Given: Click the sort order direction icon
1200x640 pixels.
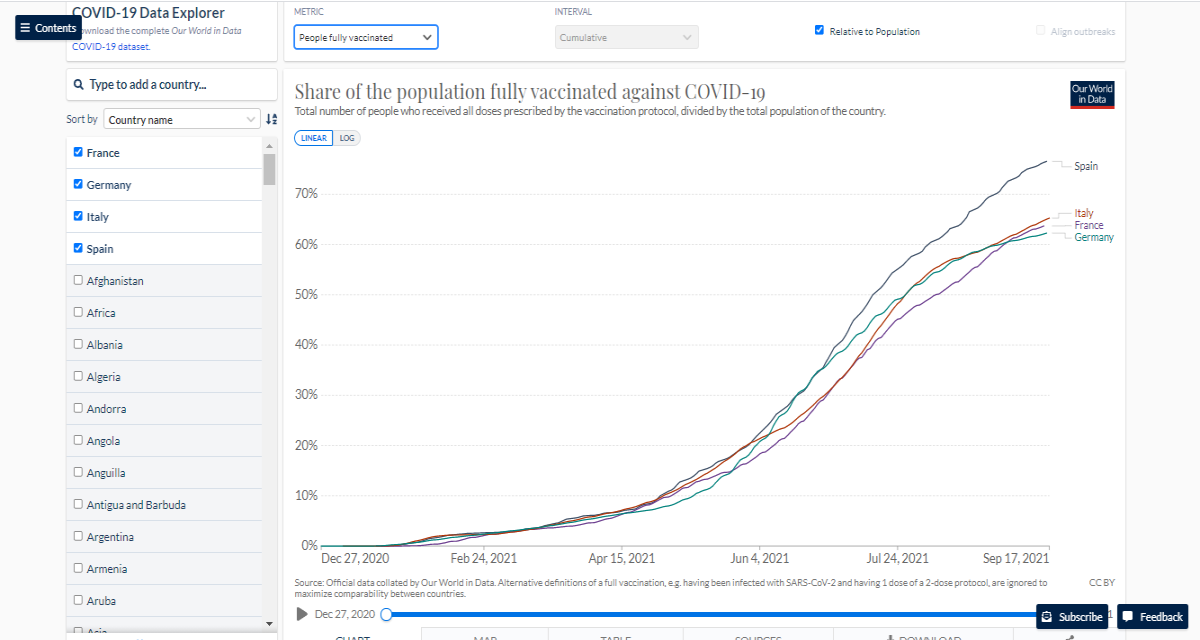Looking at the screenshot, I should click(271, 119).
